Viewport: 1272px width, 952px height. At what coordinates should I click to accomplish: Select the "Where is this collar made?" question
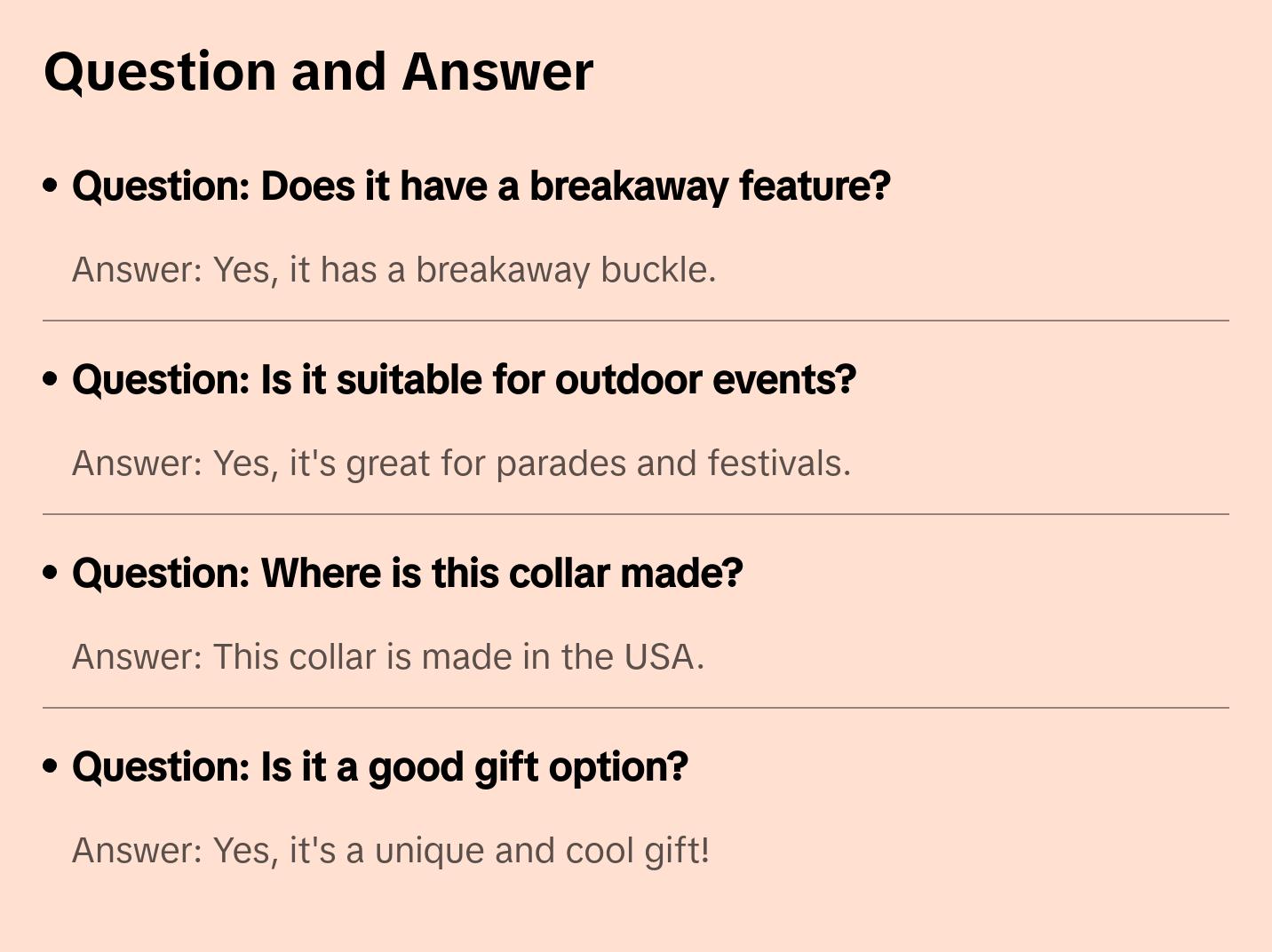[407, 574]
